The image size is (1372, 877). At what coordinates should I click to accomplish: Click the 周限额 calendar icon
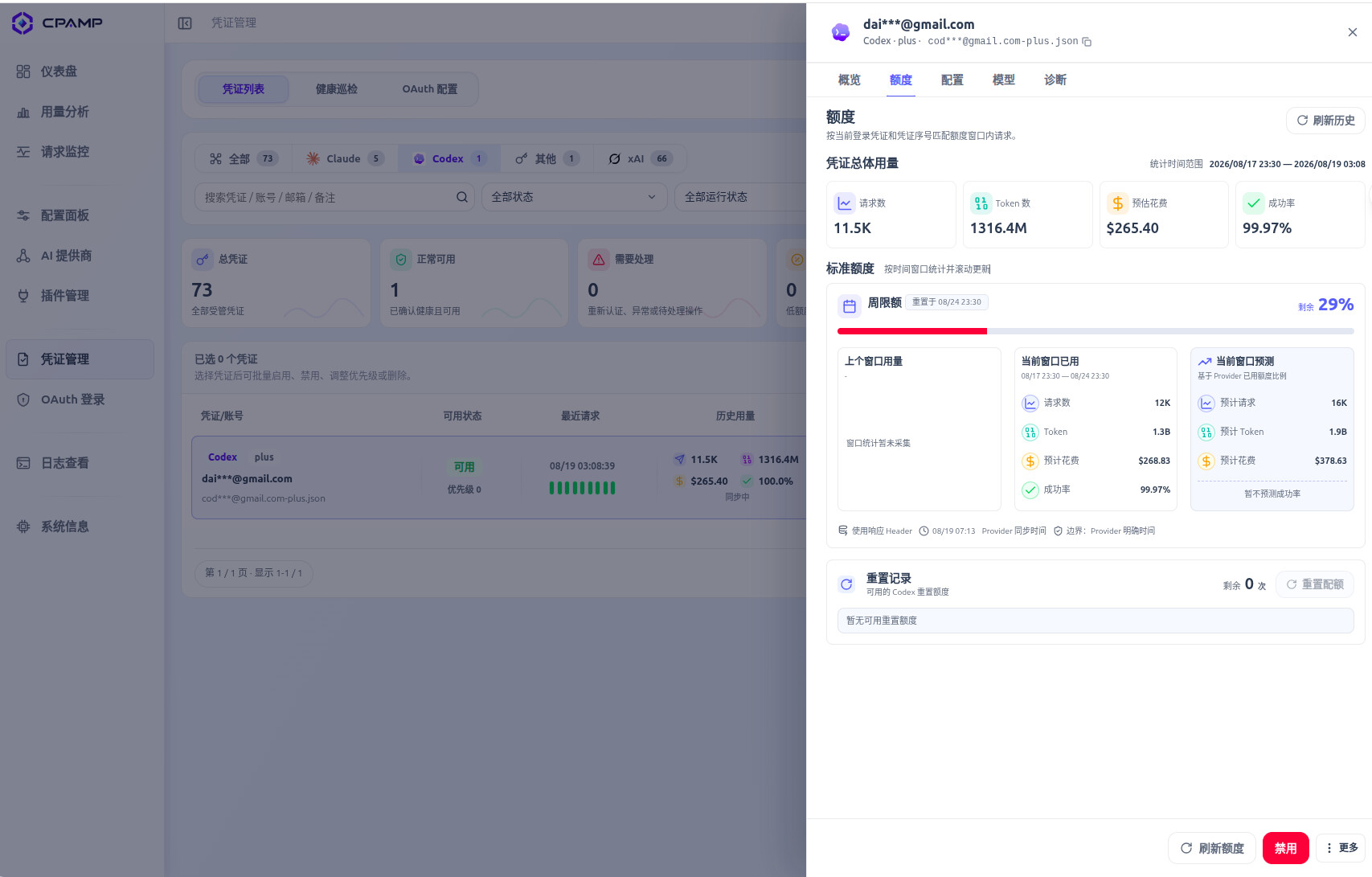pos(850,306)
